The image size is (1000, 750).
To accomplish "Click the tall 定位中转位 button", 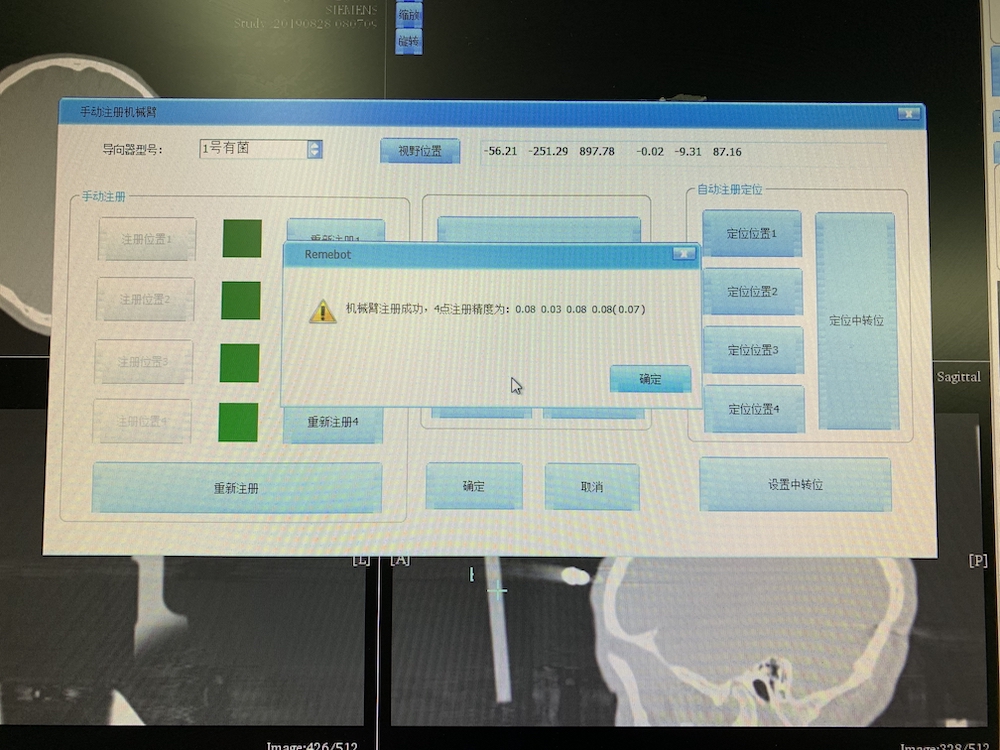I will pos(856,321).
